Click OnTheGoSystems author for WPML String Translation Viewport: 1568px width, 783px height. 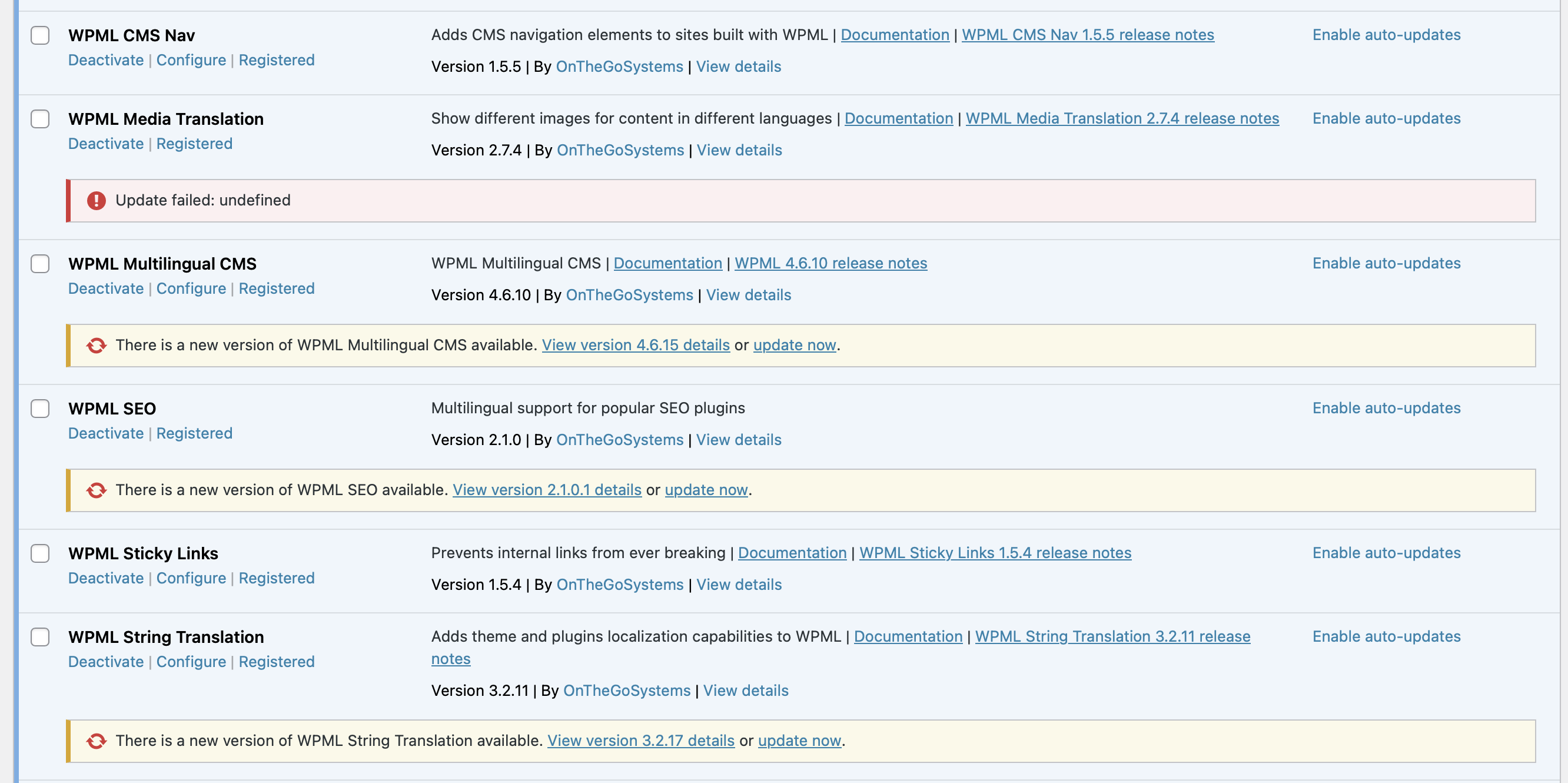pos(627,691)
